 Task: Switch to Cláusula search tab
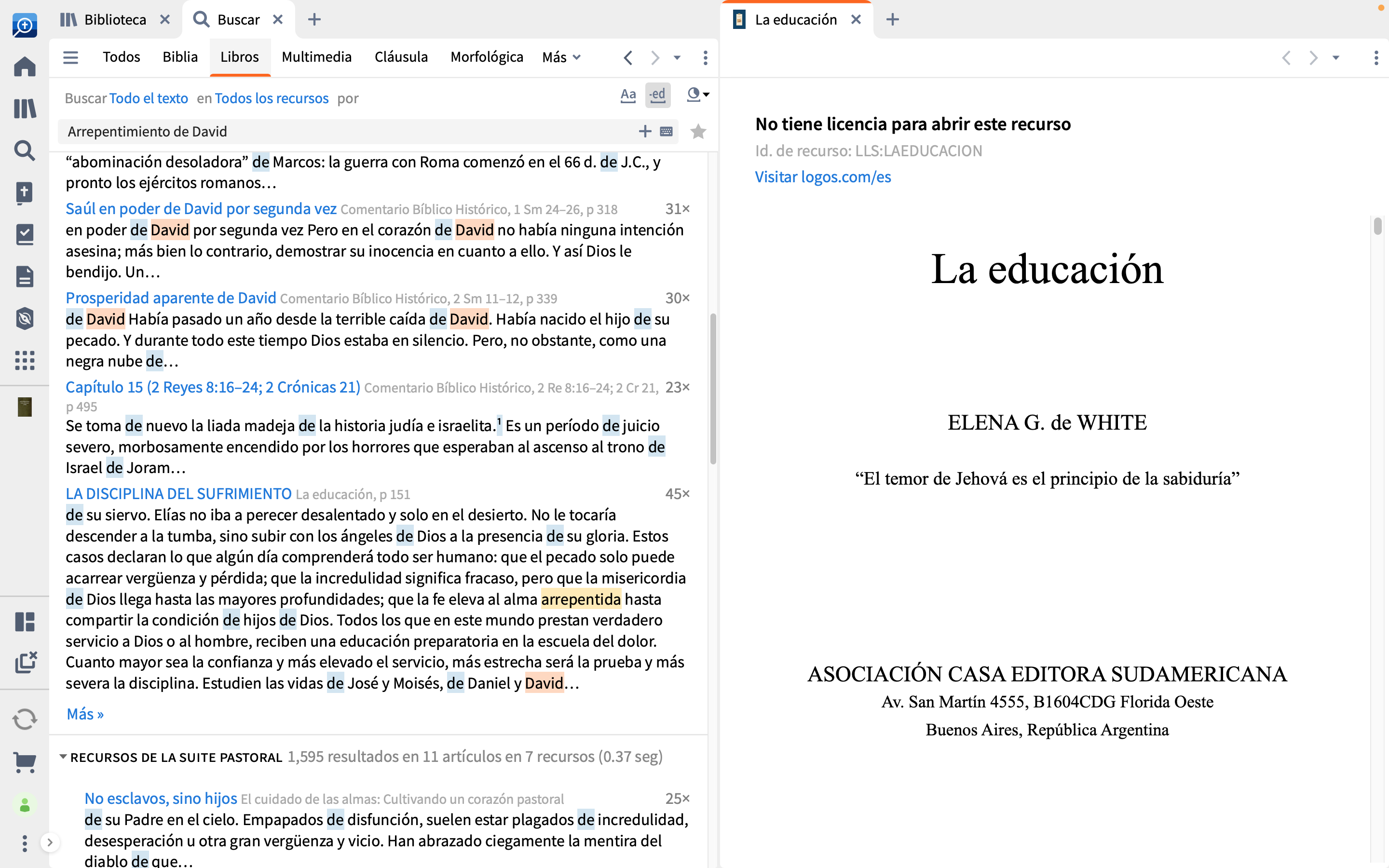[401, 57]
